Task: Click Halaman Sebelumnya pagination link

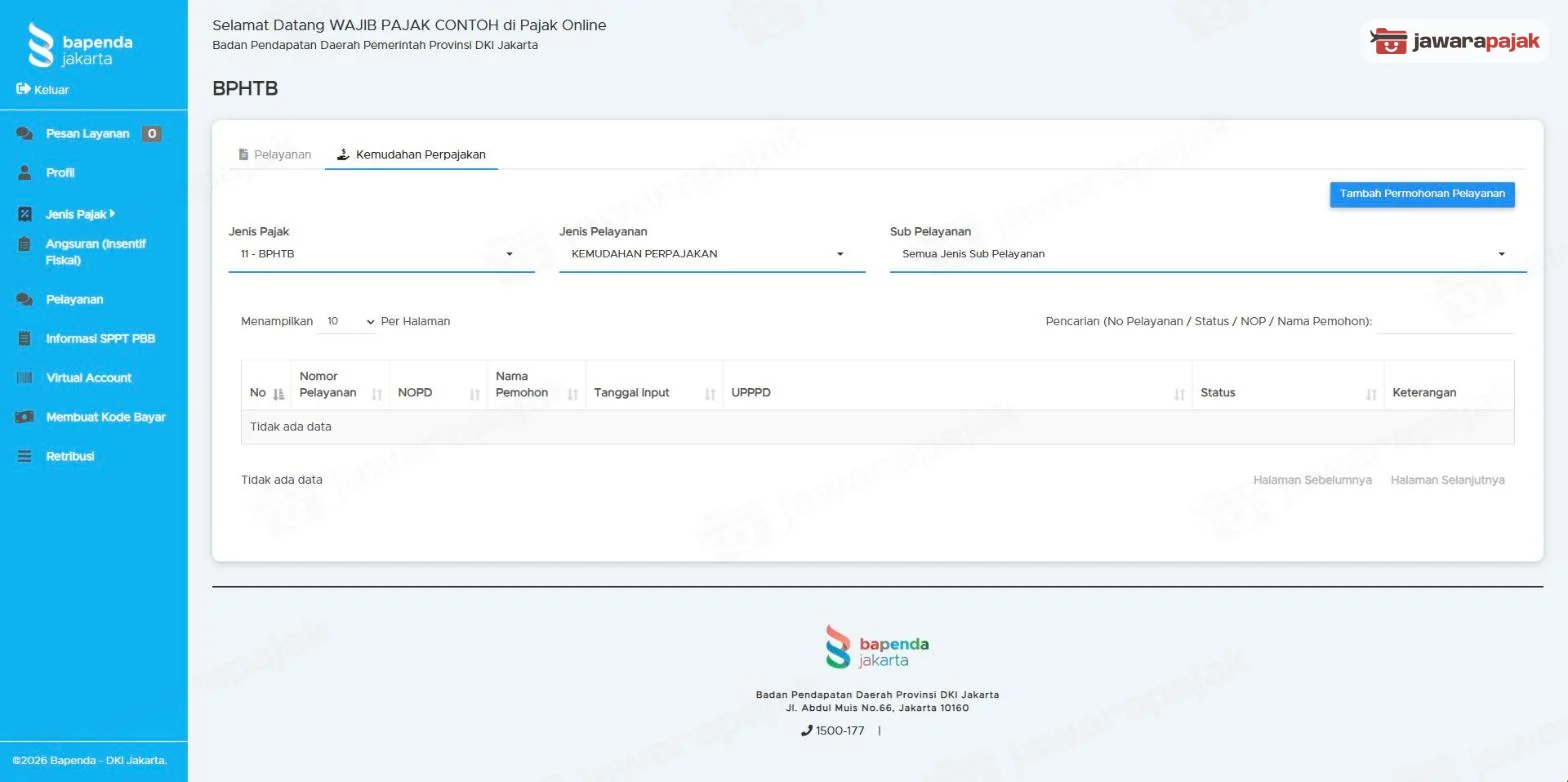Action: [x=1312, y=480]
